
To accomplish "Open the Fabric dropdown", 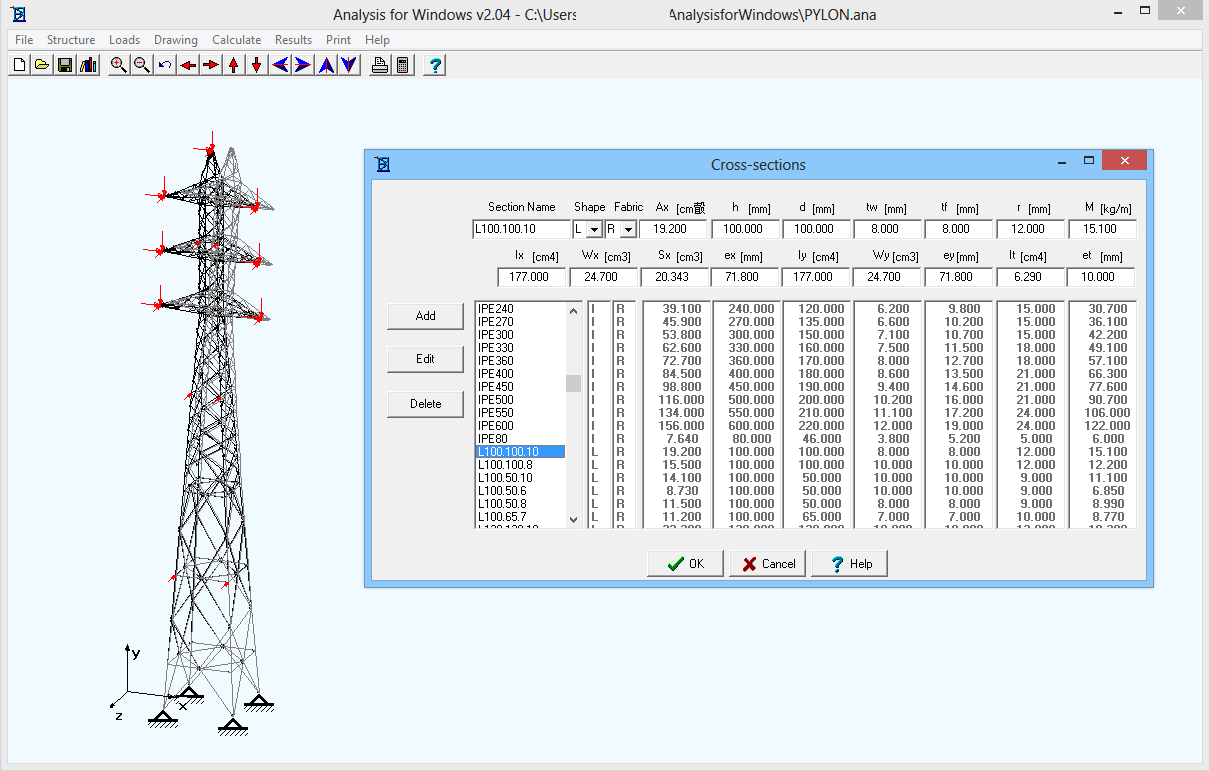I will (x=628, y=230).
